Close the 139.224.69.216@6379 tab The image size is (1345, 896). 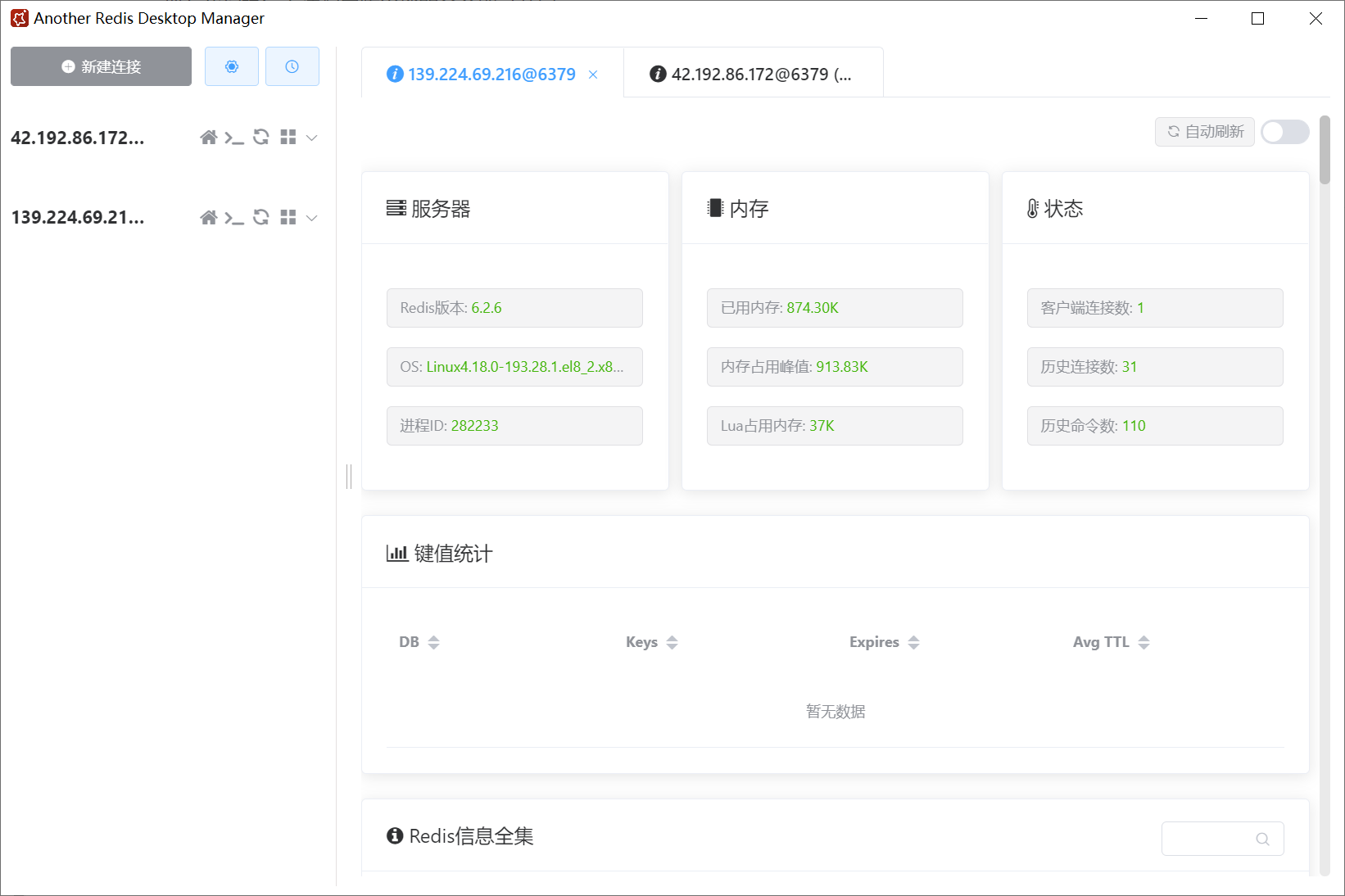(x=593, y=75)
